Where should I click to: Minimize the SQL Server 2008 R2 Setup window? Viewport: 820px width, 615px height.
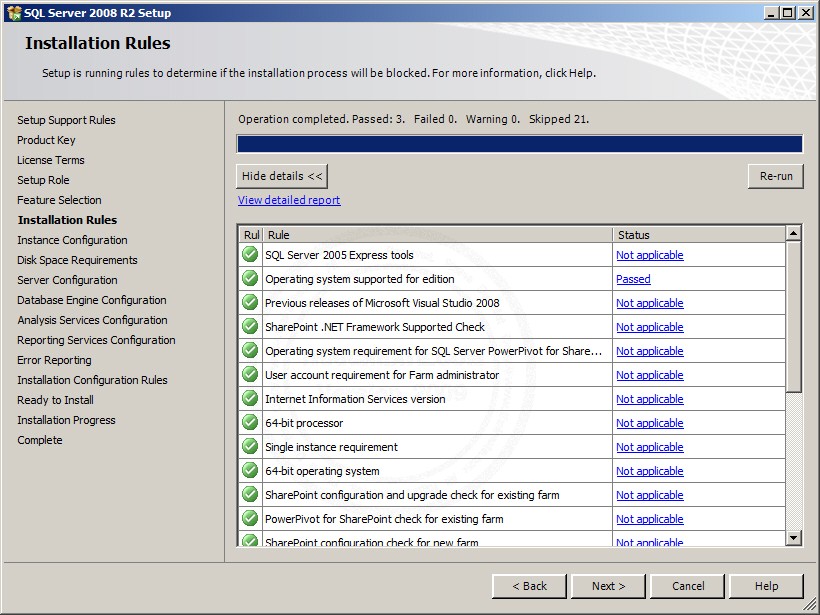pyautogui.click(x=771, y=13)
